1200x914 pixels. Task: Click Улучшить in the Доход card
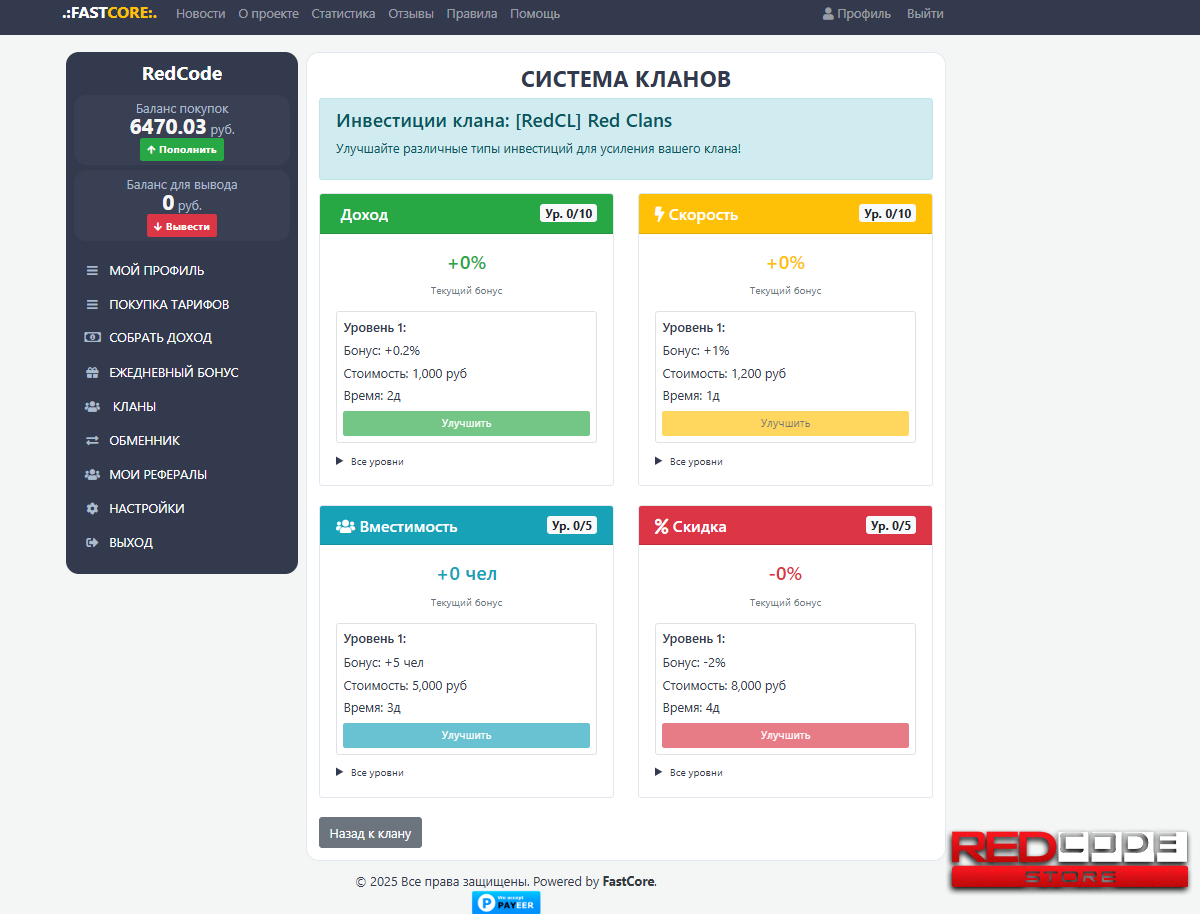[x=466, y=423]
